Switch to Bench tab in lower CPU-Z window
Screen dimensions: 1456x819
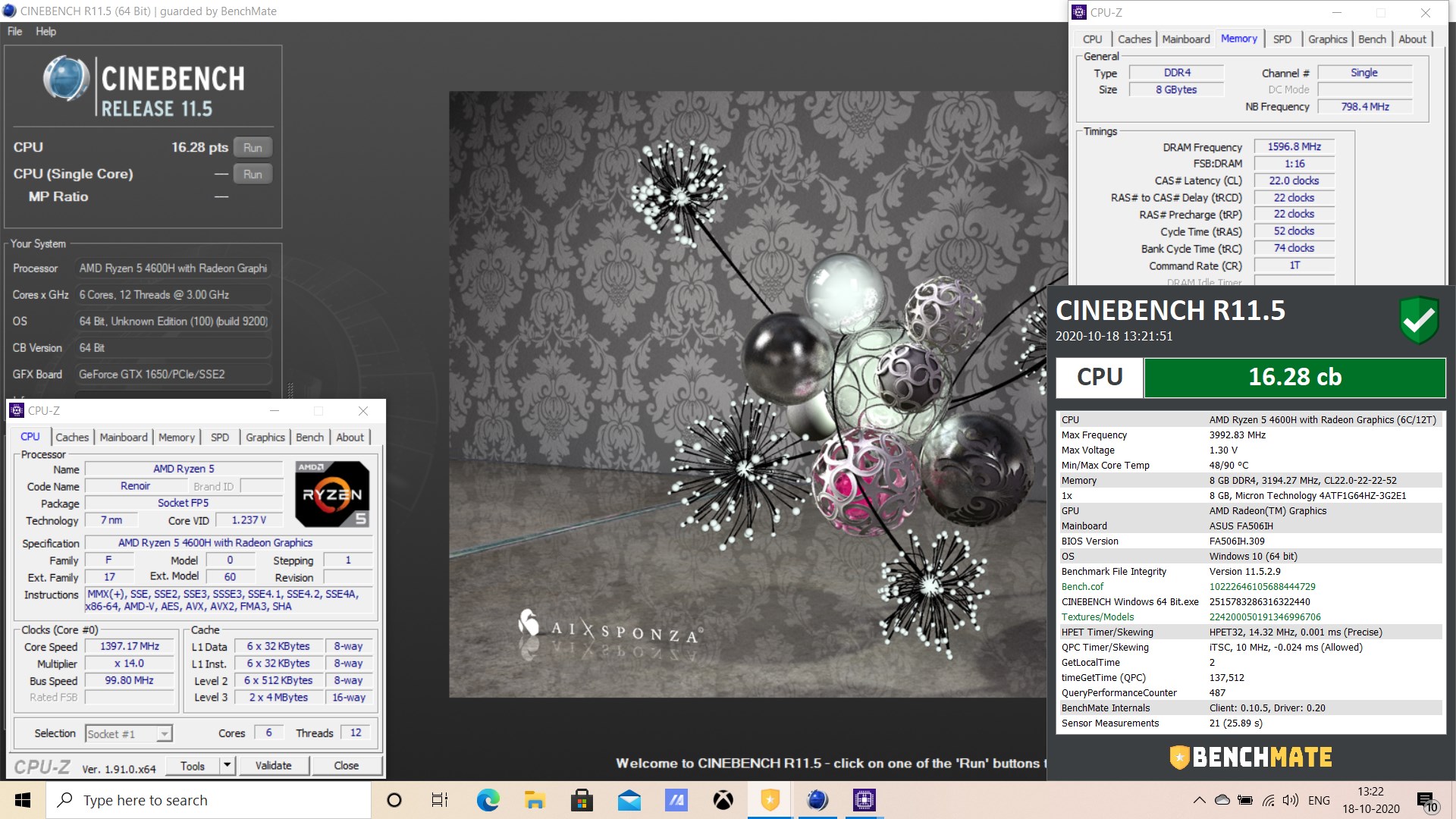(309, 438)
